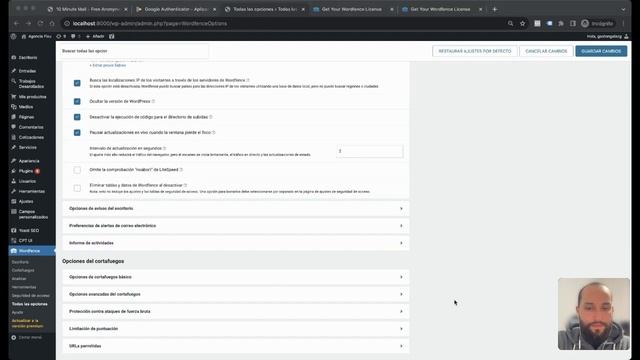Open Mis productos cart icon
640x360 pixels.
13,97
